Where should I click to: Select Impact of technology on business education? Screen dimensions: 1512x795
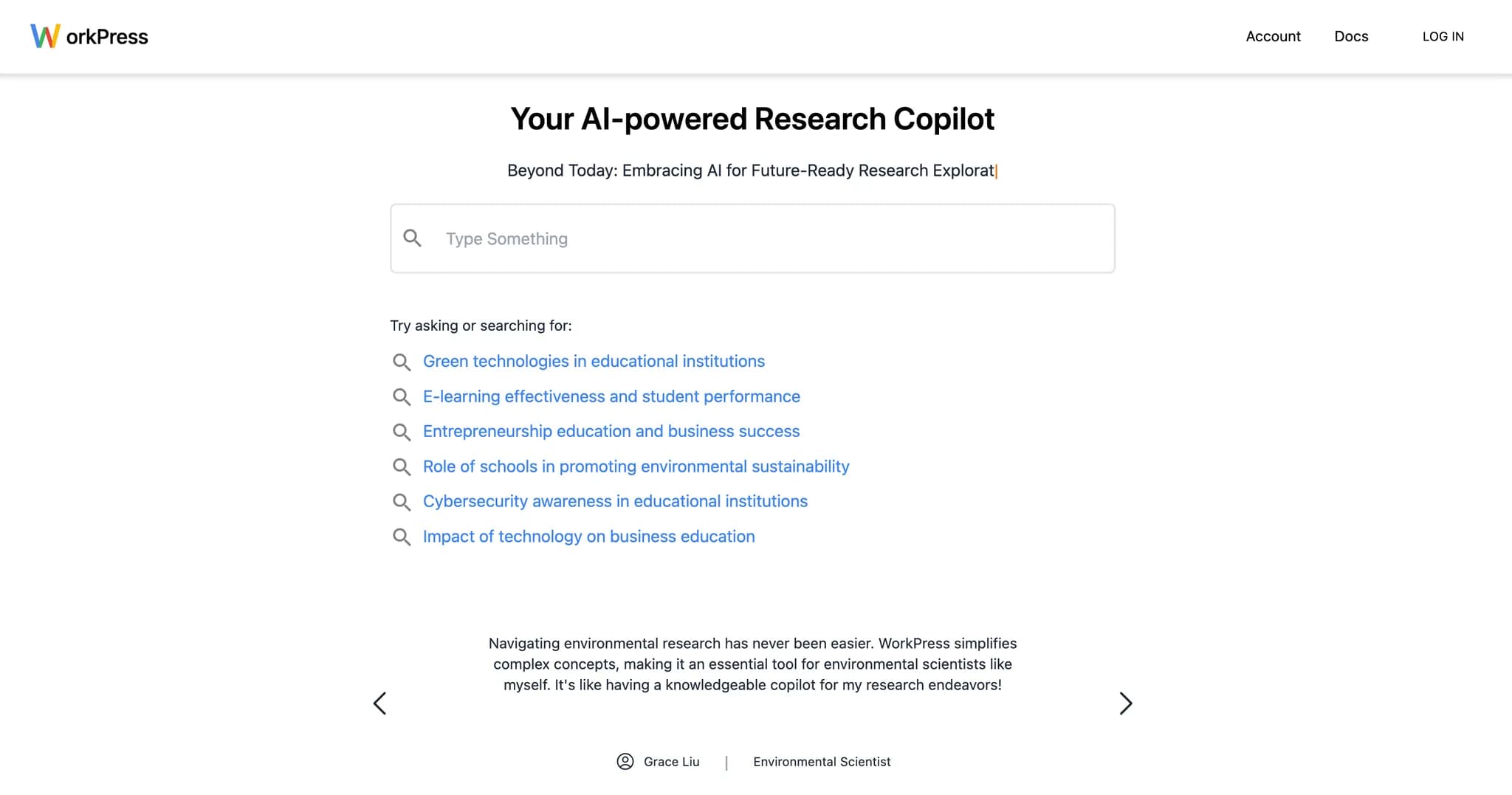point(589,537)
